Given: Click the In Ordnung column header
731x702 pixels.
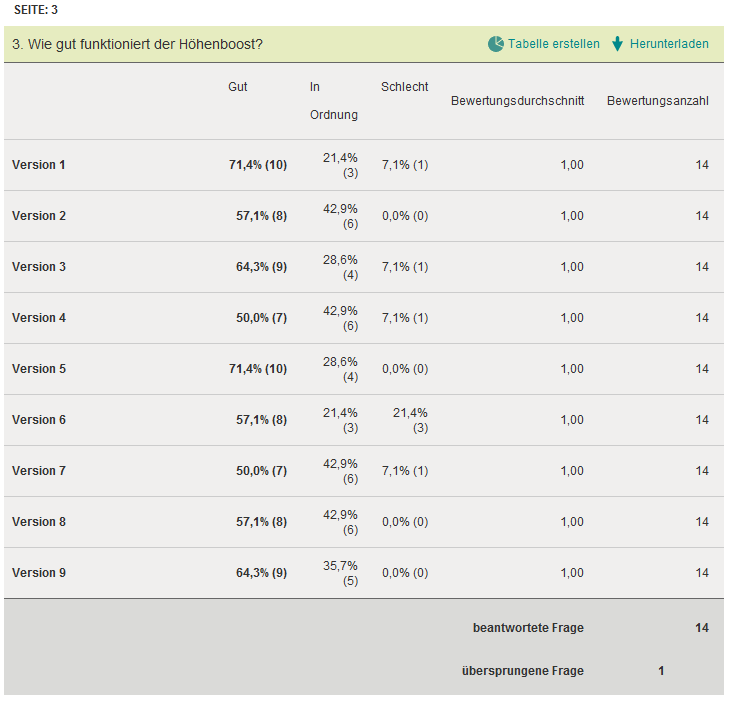Looking at the screenshot, I should [x=334, y=101].
